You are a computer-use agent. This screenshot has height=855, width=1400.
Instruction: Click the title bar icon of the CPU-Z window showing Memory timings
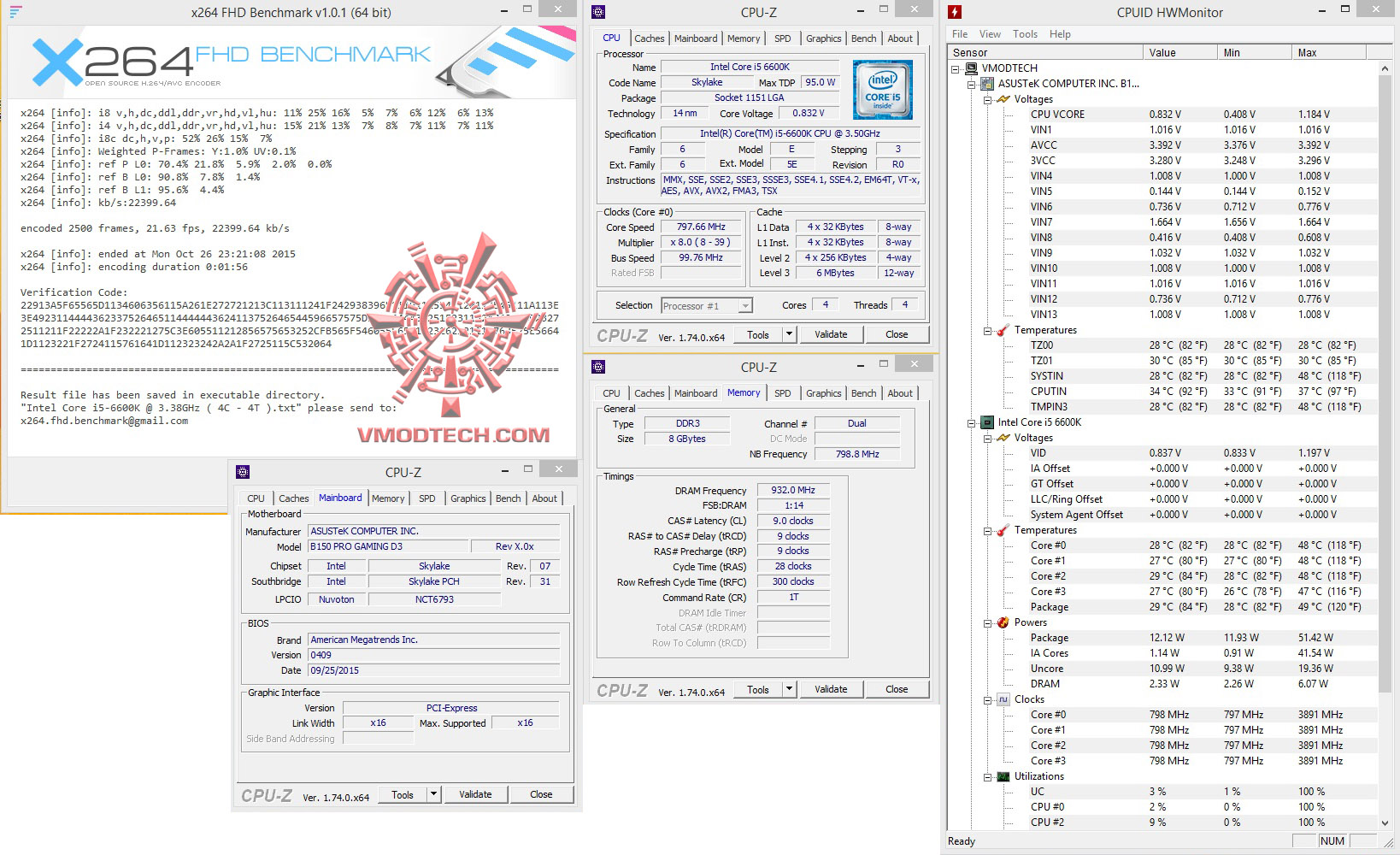pos(598,367)
